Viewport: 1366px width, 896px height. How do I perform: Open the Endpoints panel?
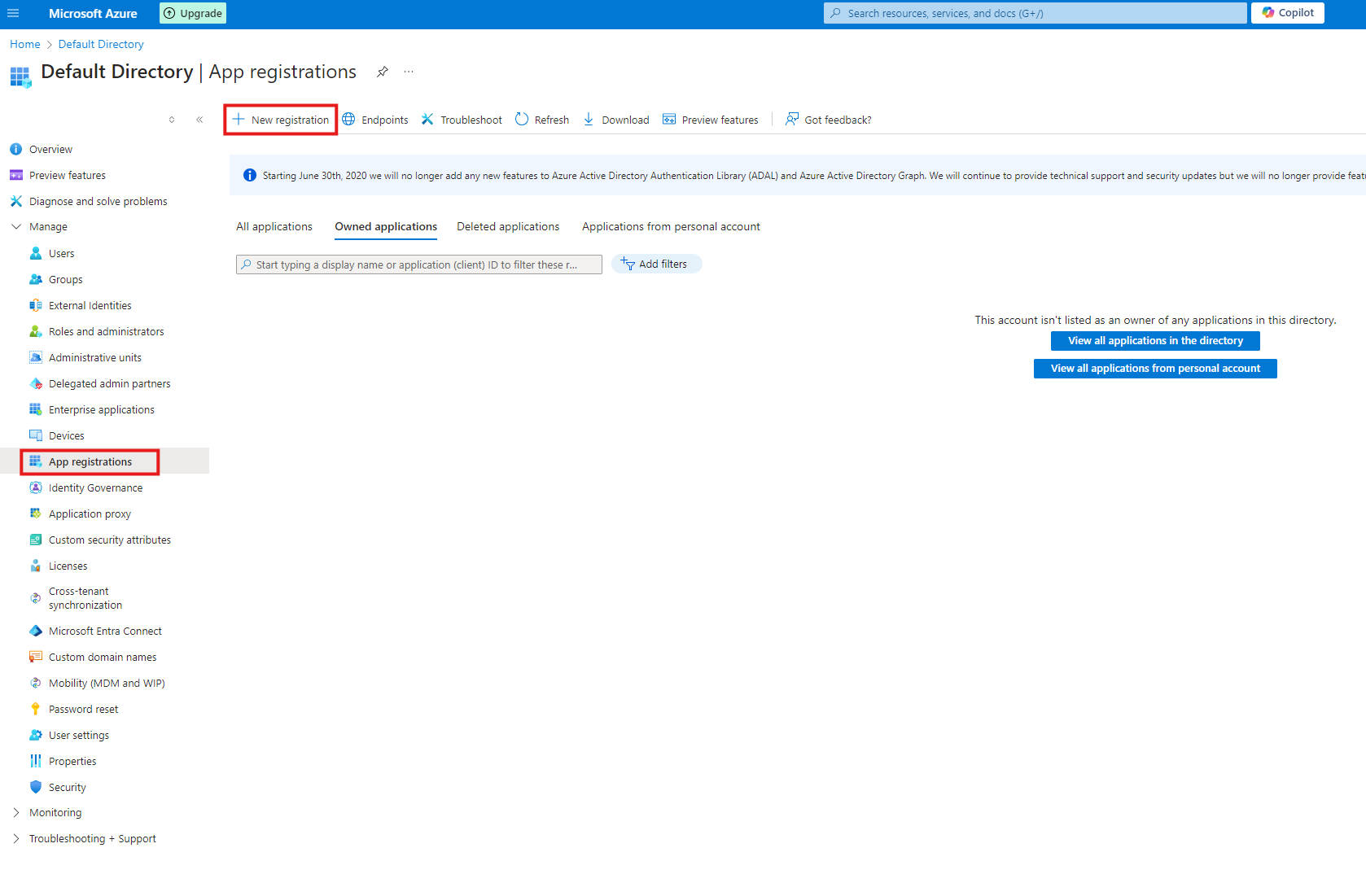(375, 120)
